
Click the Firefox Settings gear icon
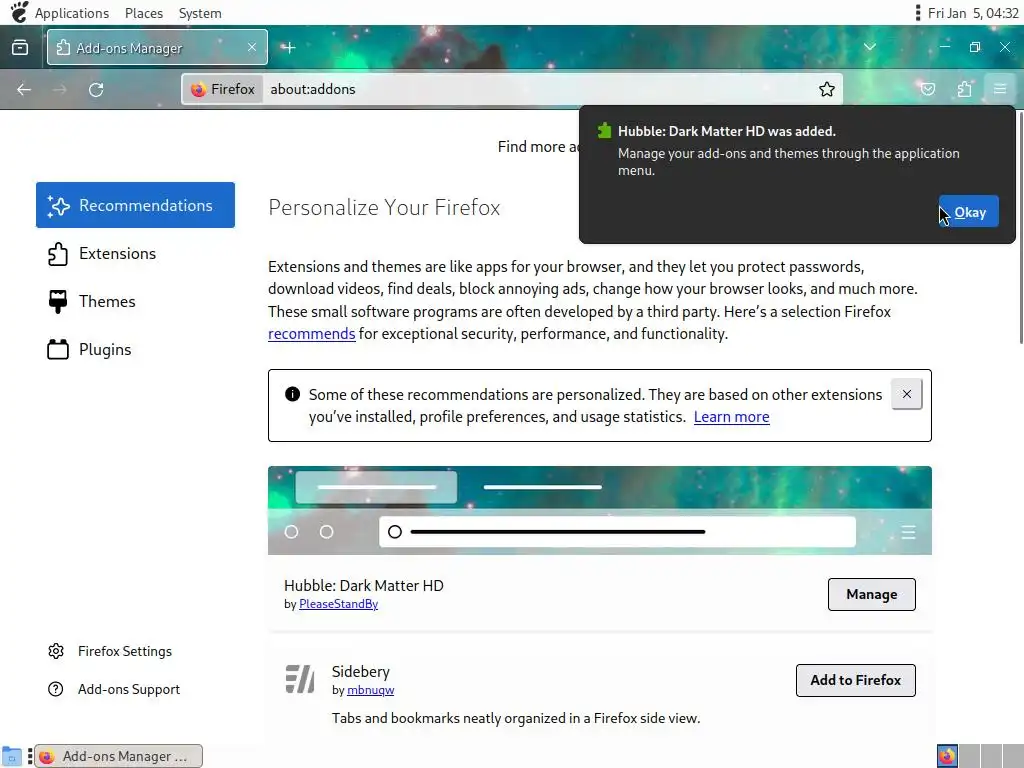pos(56,651)
